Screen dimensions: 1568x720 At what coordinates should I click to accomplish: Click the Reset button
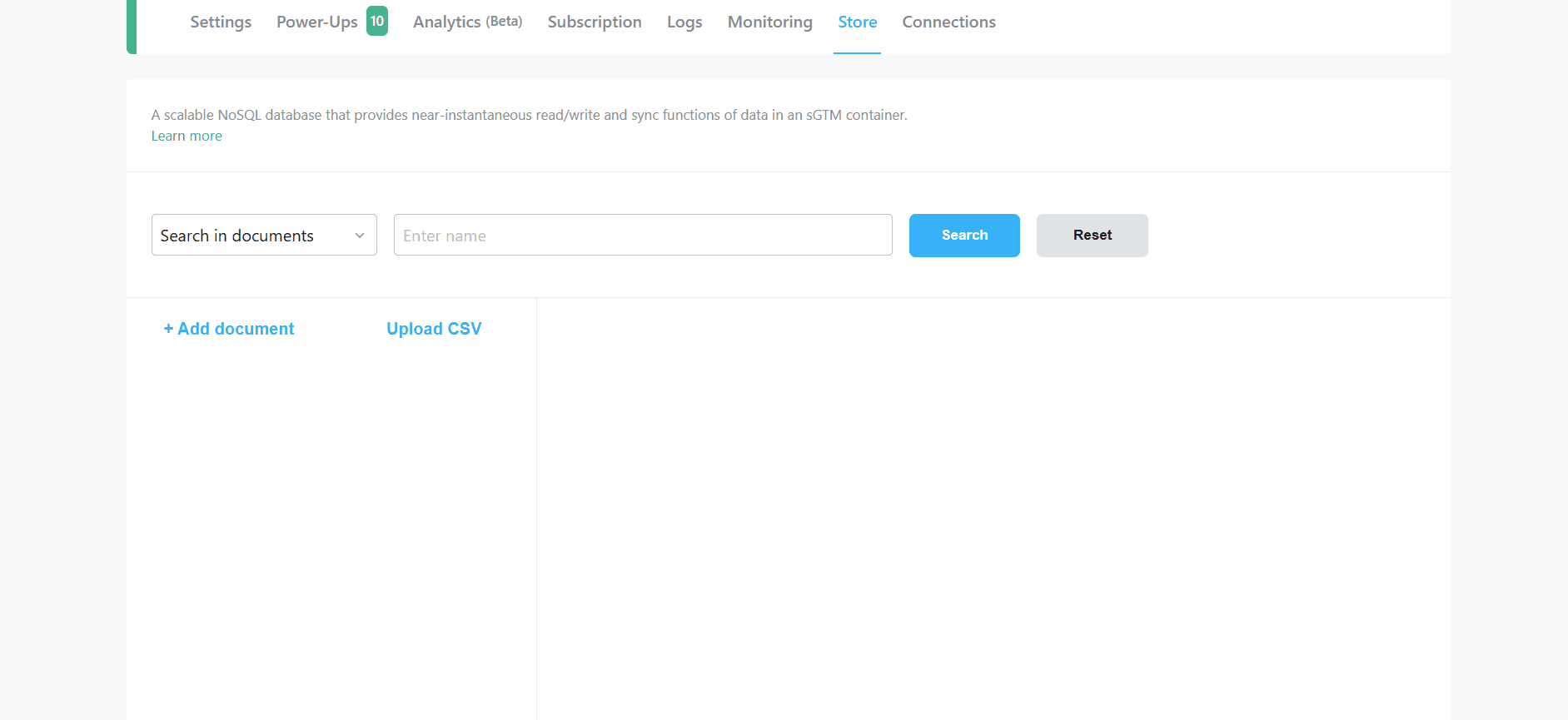point(1093,236)
